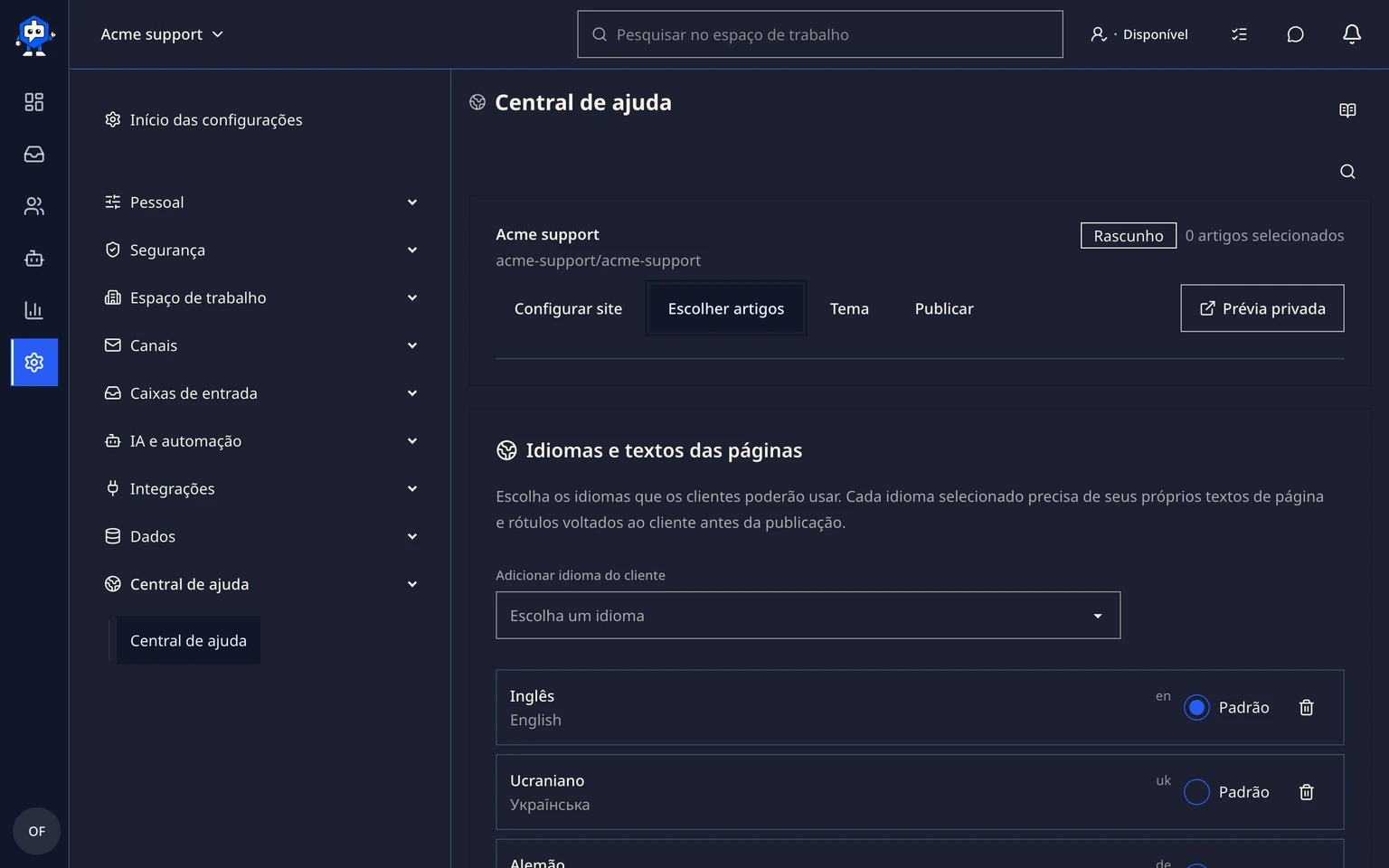This screenshot has width=1389, height=868.
Task: Click the app logo mascot icon
Action: pyautogui.click(x=34, y=35)
